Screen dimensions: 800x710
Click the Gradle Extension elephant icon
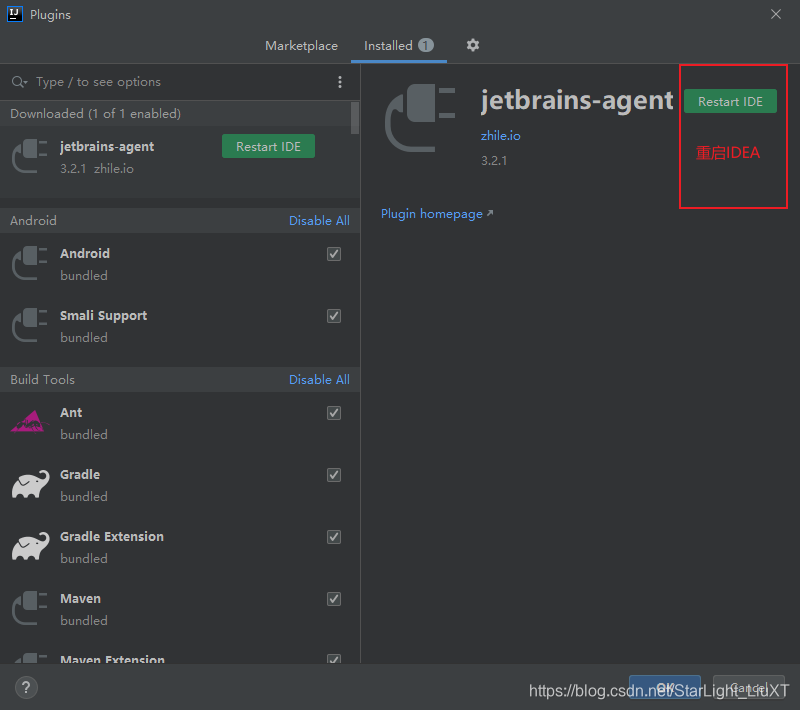31,546
